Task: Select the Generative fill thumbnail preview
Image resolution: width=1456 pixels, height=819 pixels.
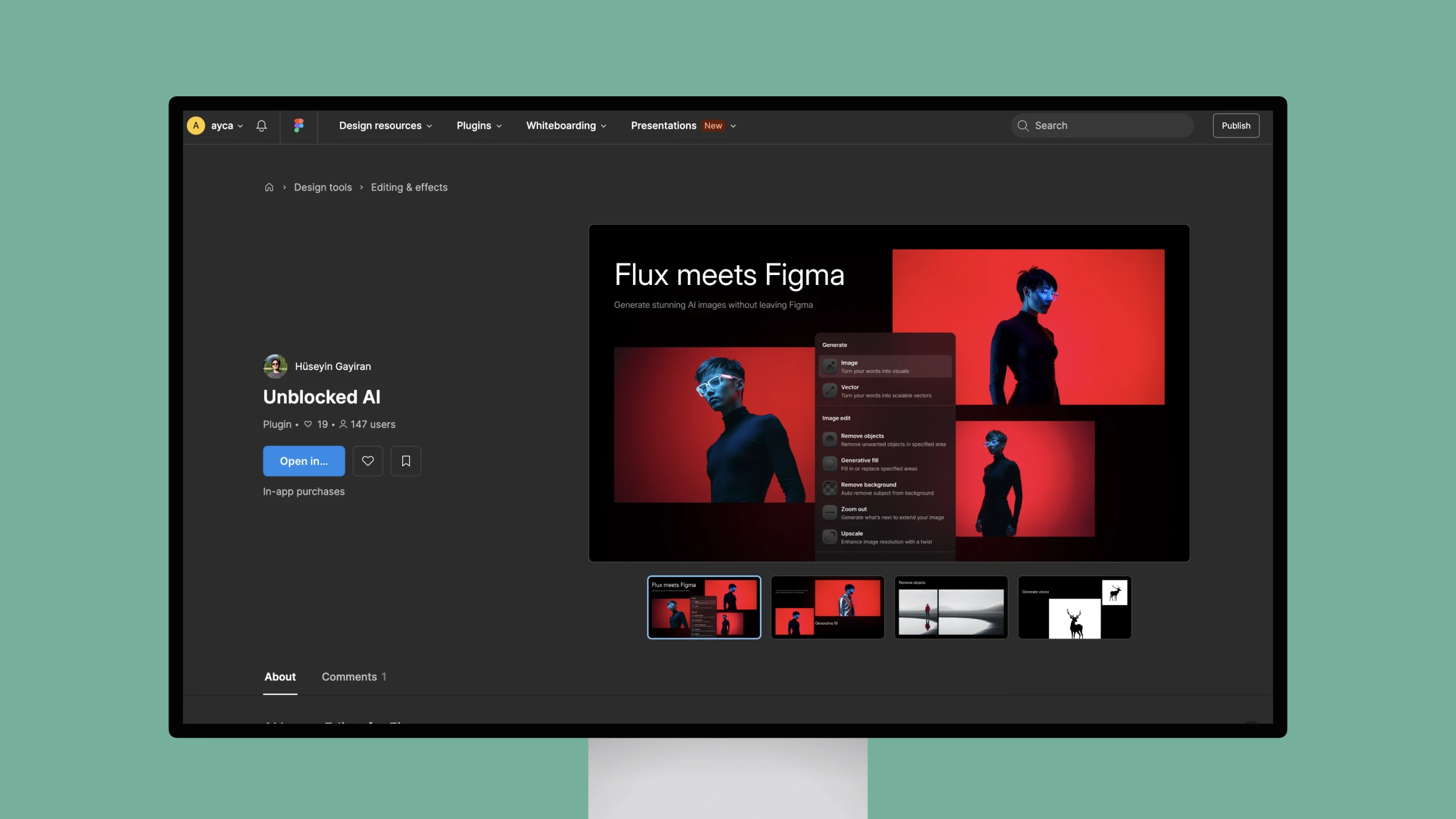Action: click(x=827, y=607)
